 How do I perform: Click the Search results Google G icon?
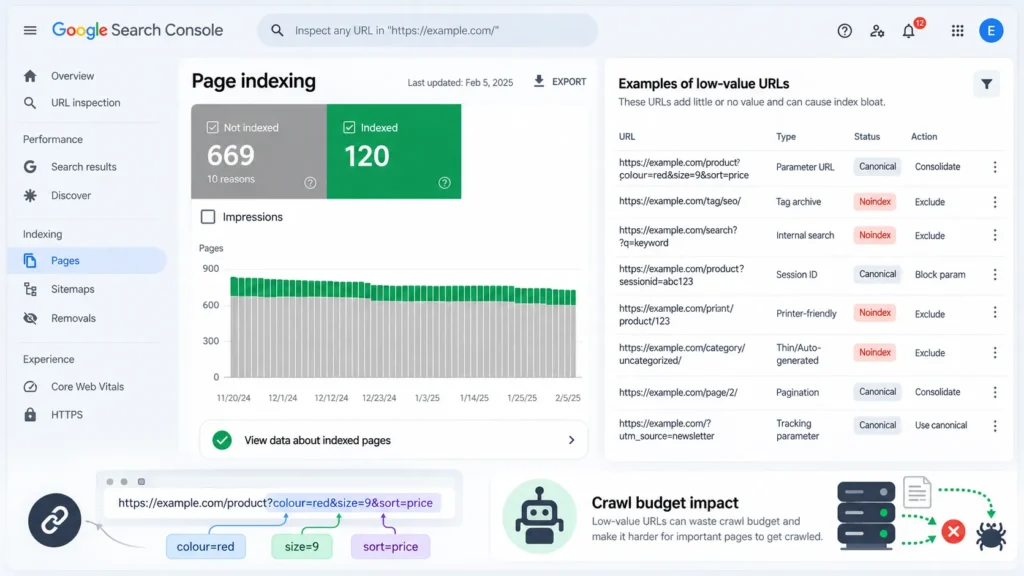[30, 167]
